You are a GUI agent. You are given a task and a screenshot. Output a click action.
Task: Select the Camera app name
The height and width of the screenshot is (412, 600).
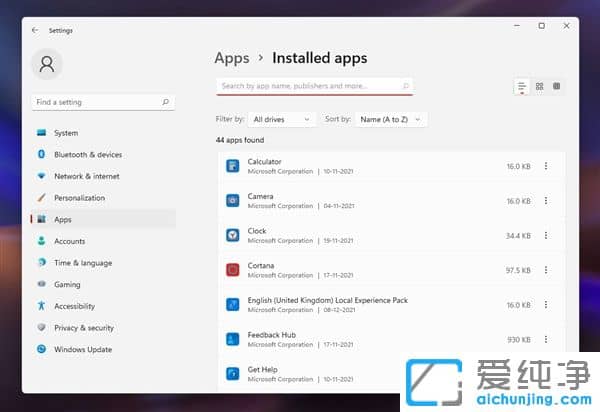260,196
